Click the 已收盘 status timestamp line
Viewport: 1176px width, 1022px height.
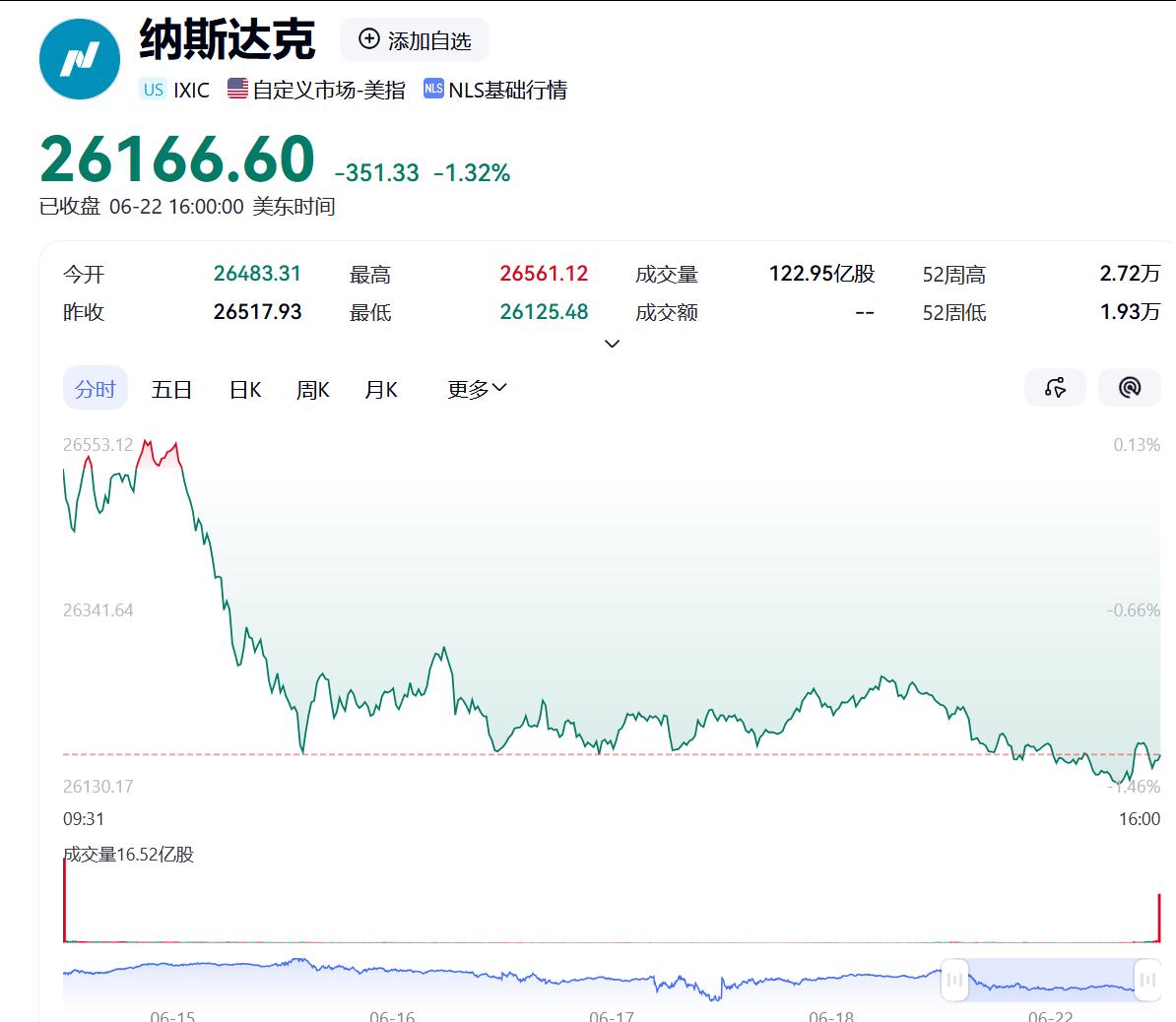[187, 206]
